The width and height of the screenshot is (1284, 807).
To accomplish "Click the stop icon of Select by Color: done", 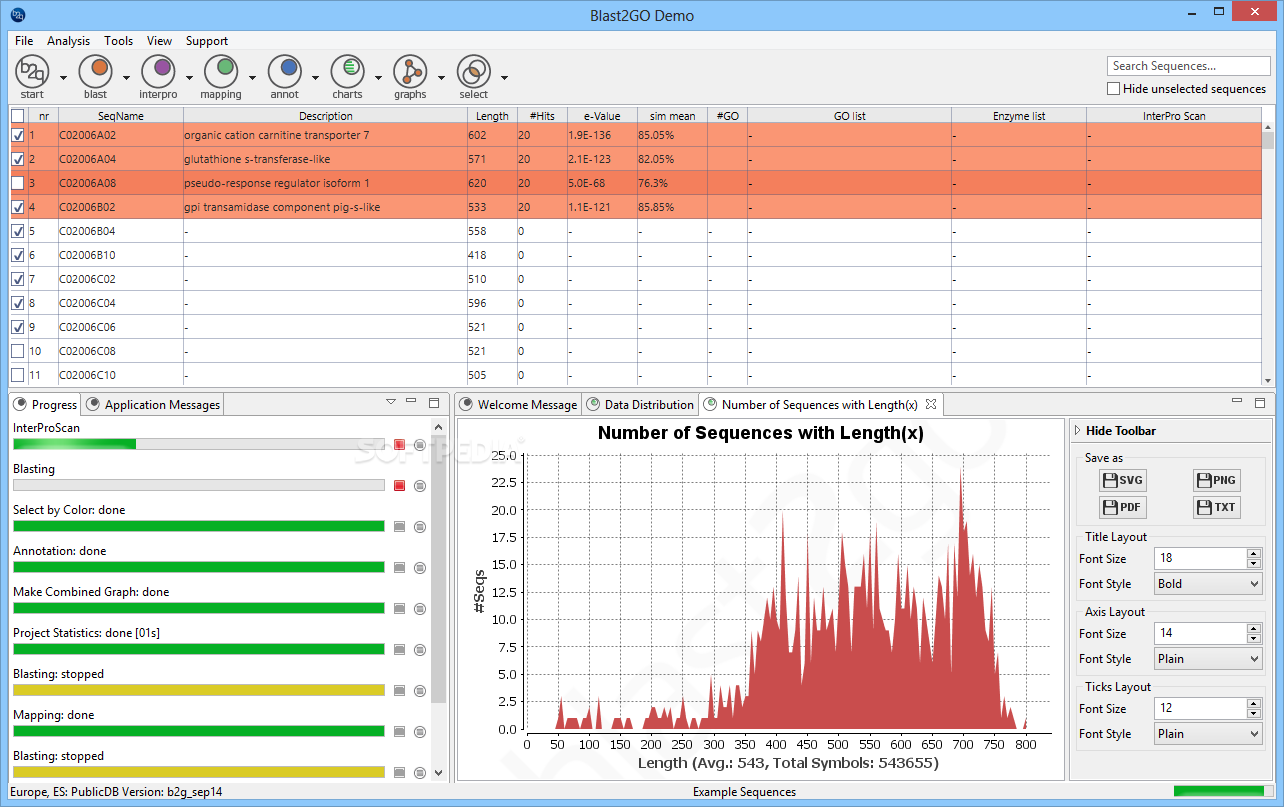I will coord(399,526).
